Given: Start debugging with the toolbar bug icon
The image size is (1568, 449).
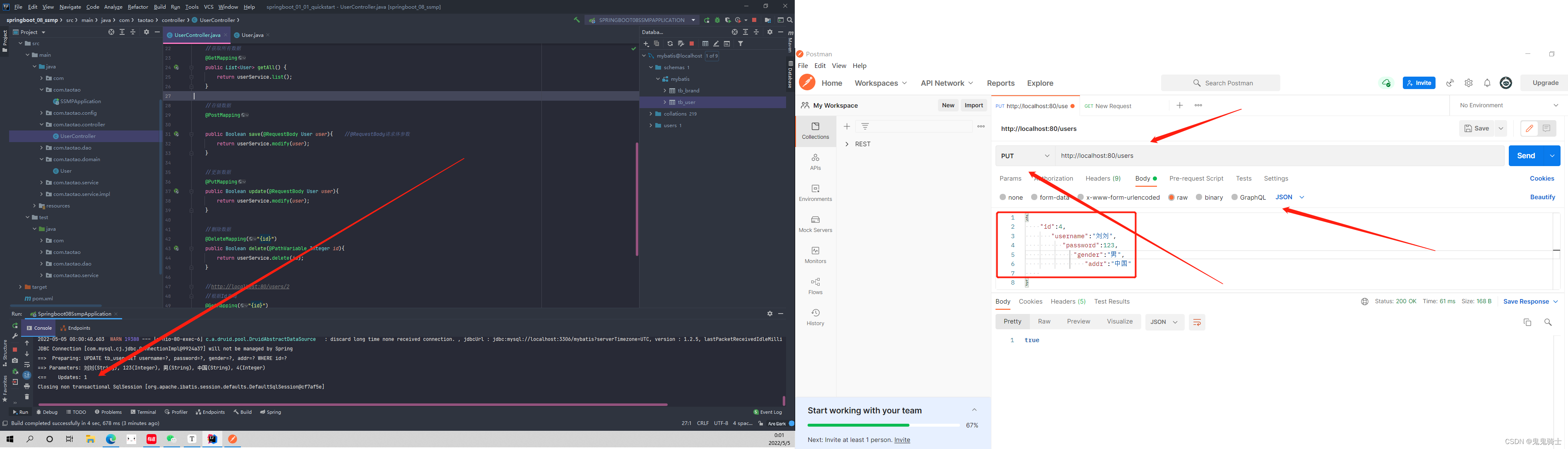Looking at the screenshot, I should [x=717, y=20].
